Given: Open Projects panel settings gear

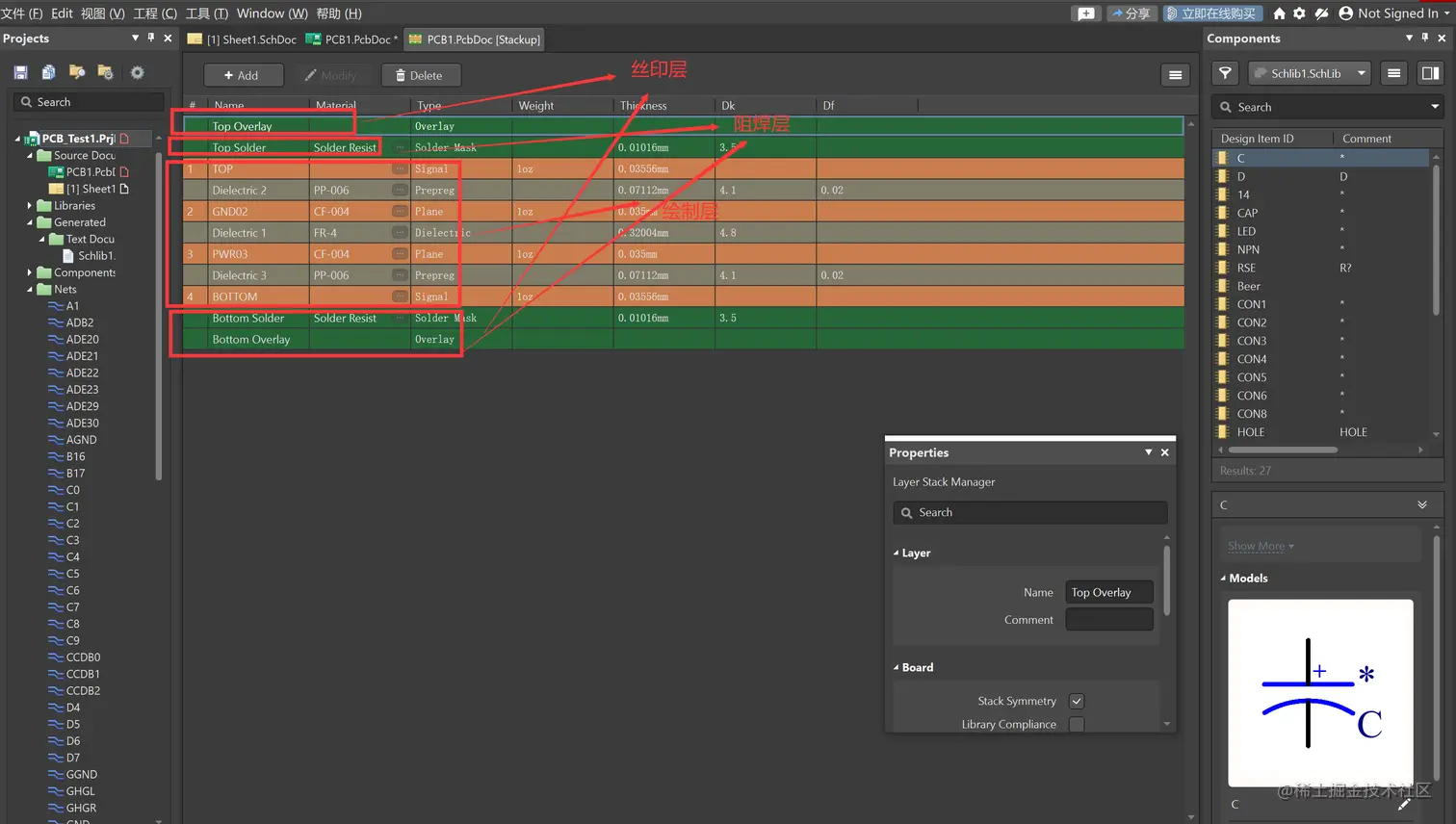Looking at the screenshot, I should (137, 72).
